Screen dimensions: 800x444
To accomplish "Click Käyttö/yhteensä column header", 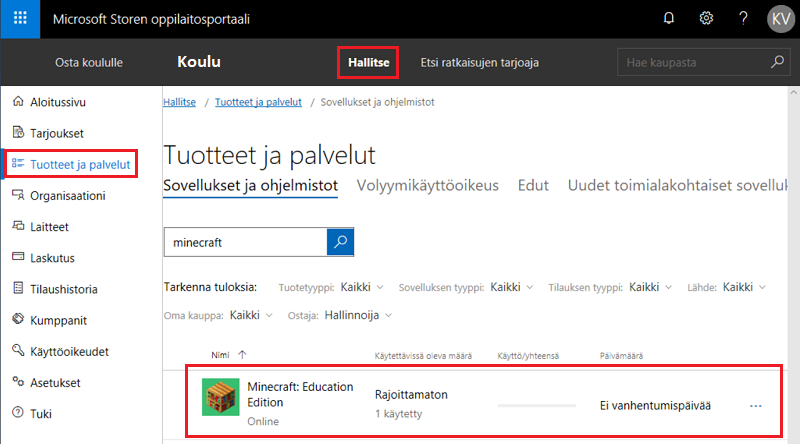I will point(528,356).
